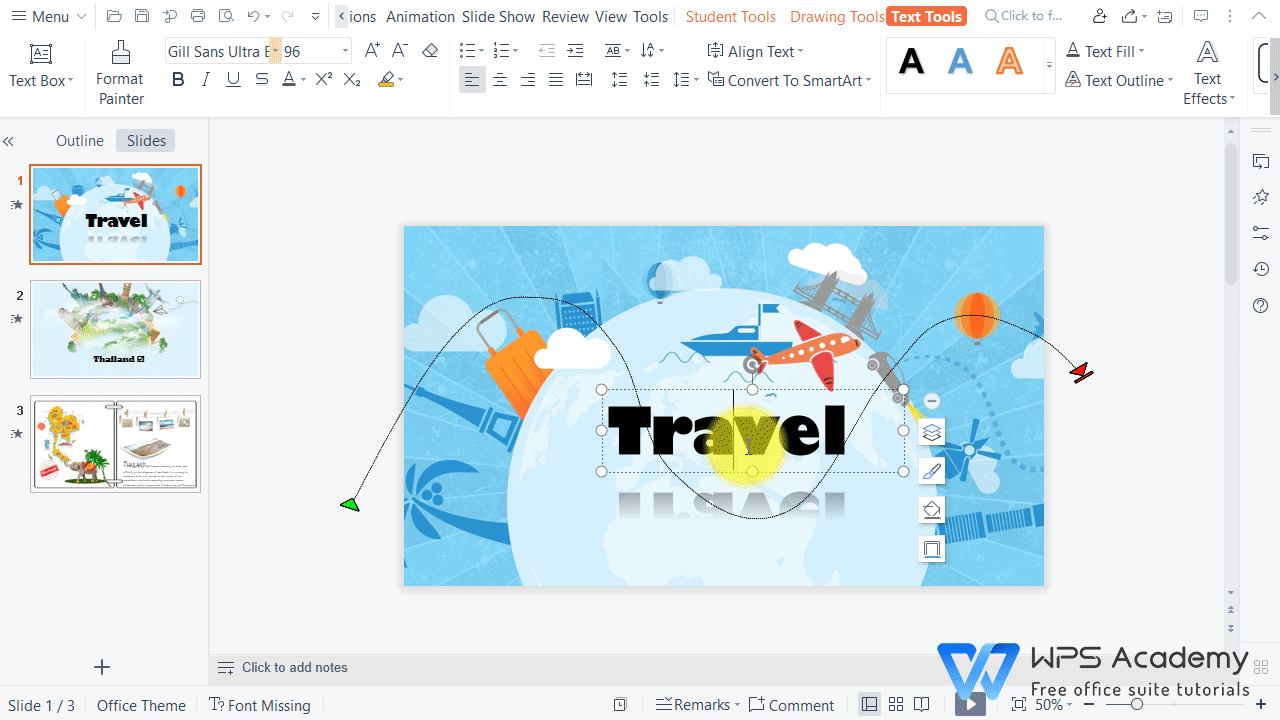Select the Highlight color tool

pos(385,79)
